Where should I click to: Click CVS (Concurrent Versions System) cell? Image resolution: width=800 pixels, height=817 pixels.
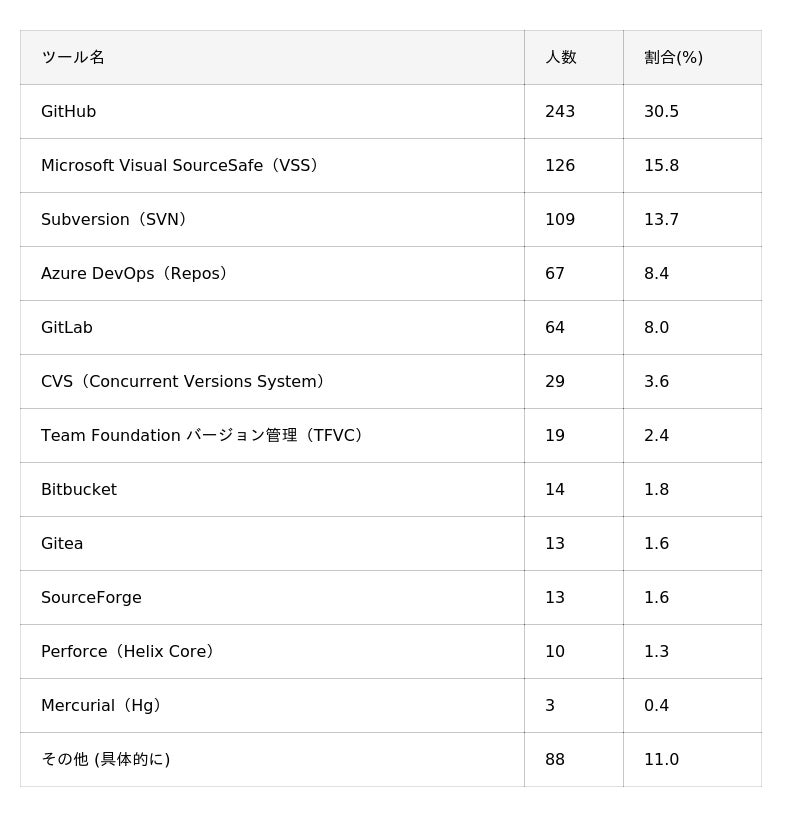(272, 381)
